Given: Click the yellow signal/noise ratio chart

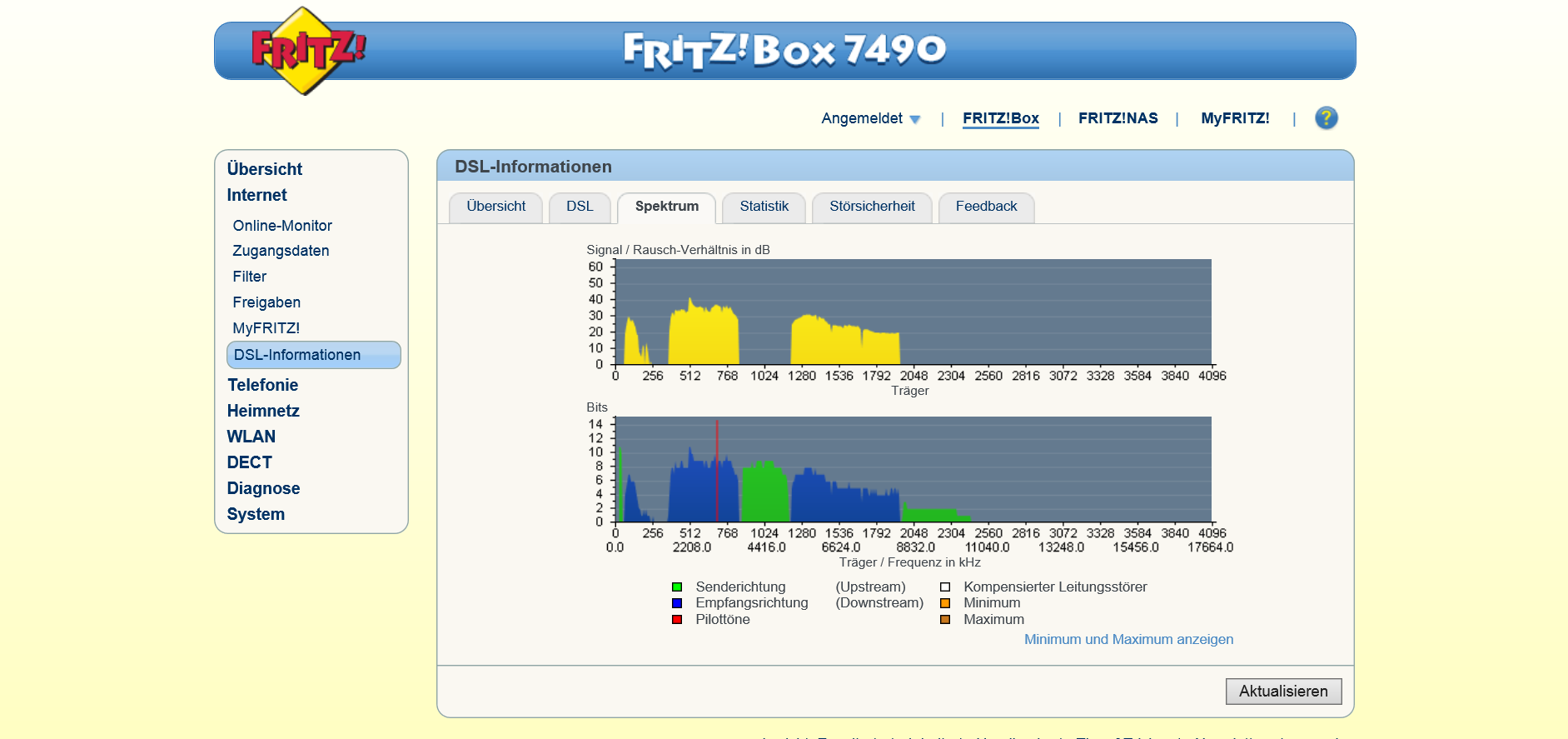Looking at the screenshot, I should [x=913, y=312].
